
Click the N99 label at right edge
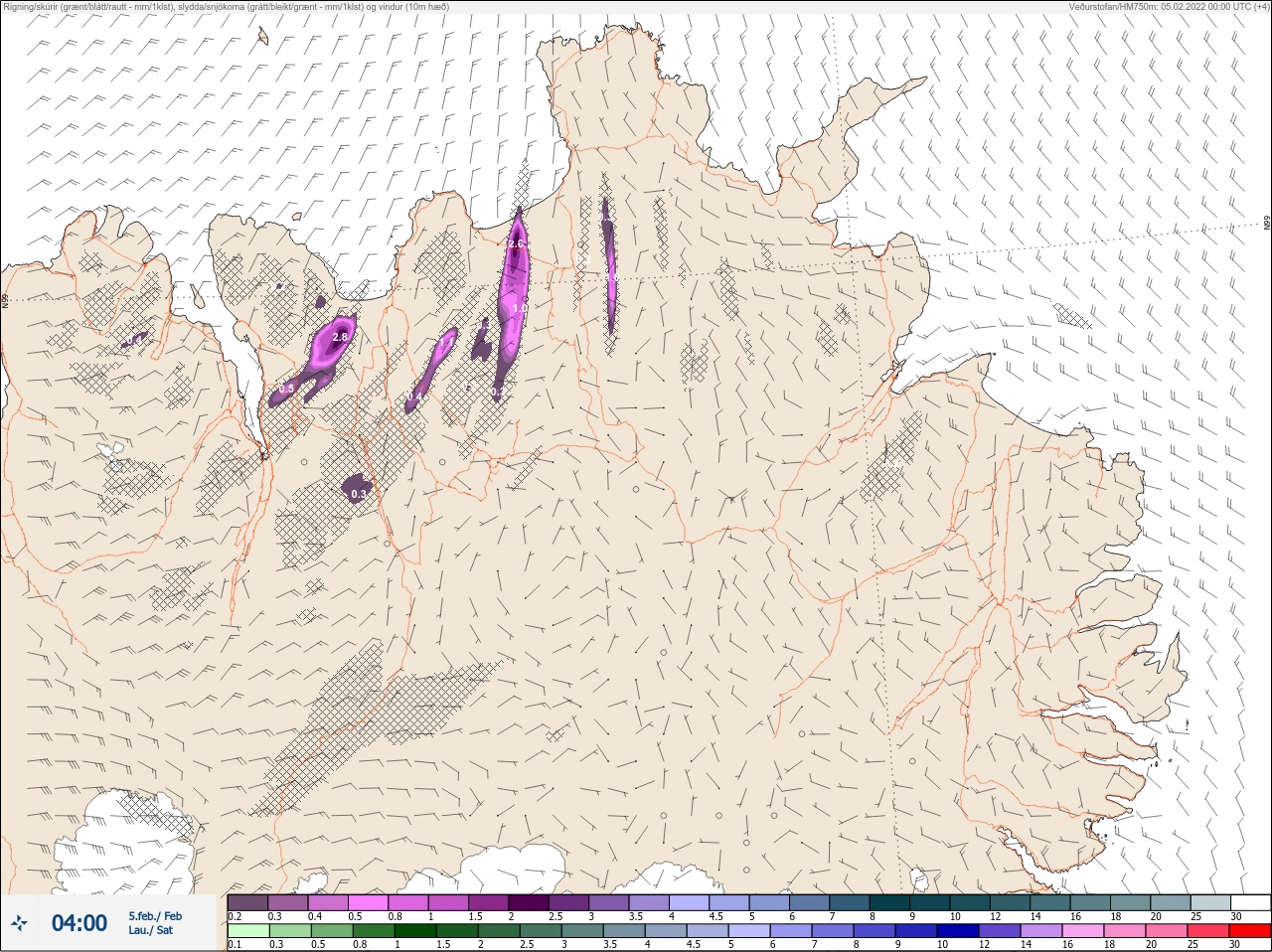pyautogui.click(x=1267, y=225)
